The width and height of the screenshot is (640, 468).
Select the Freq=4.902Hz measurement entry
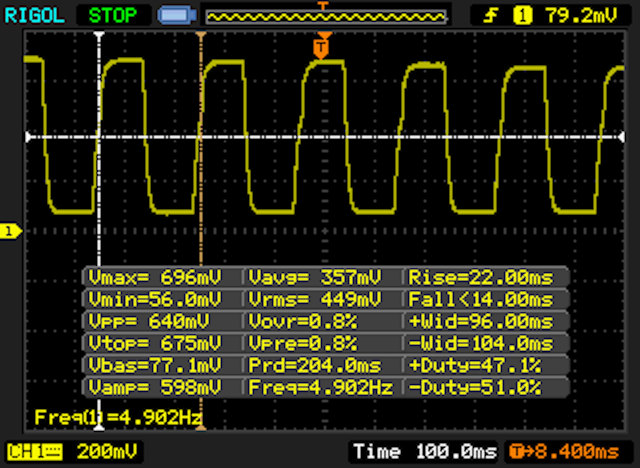pyautogui.click(x=322, y=387)
